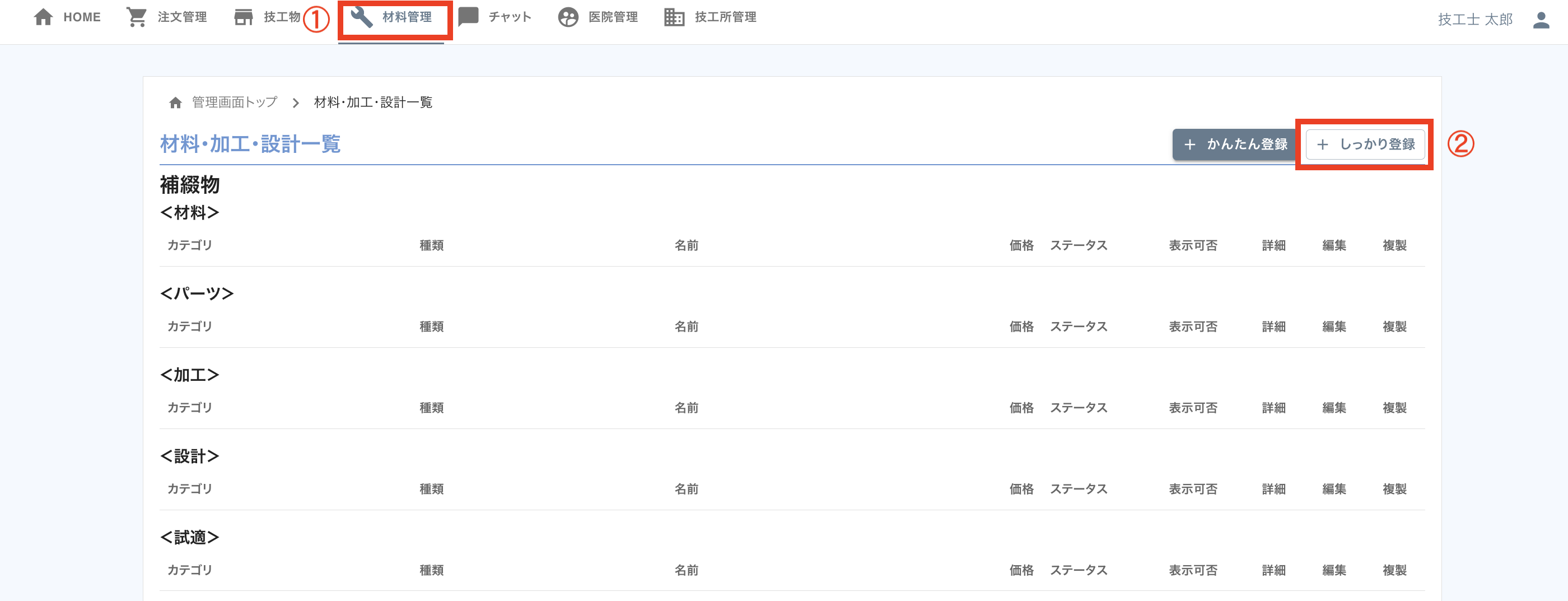Click the wrench 材料管理 icon
Image resolution: width=1568 pixels, height=601 pixels.
(362, 17)
